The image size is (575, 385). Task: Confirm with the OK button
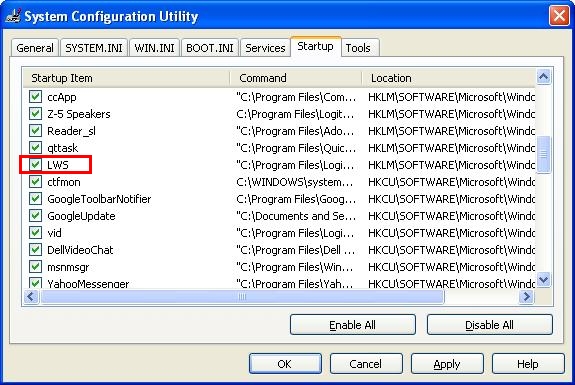click(285, 364)
